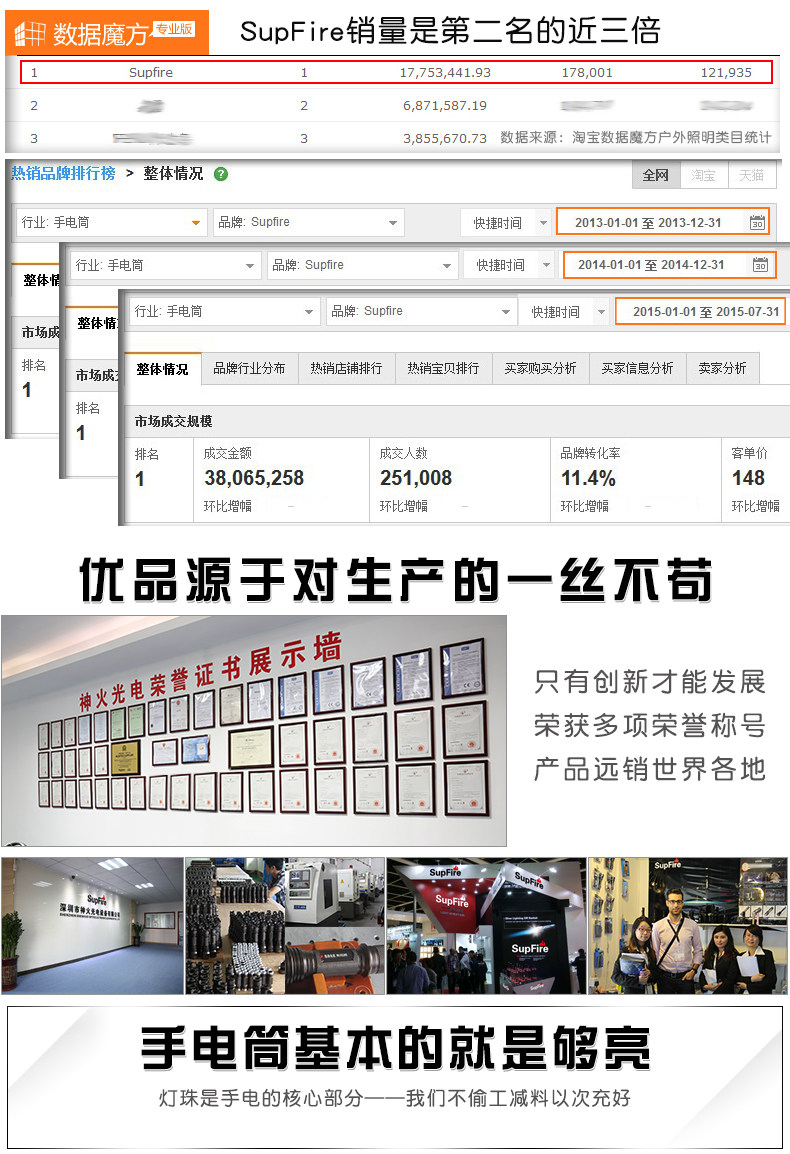The height and width of the screenshot is (1154, 790).
Task: Click sales value 17,753,441.93
Action: tap(445, 72)
